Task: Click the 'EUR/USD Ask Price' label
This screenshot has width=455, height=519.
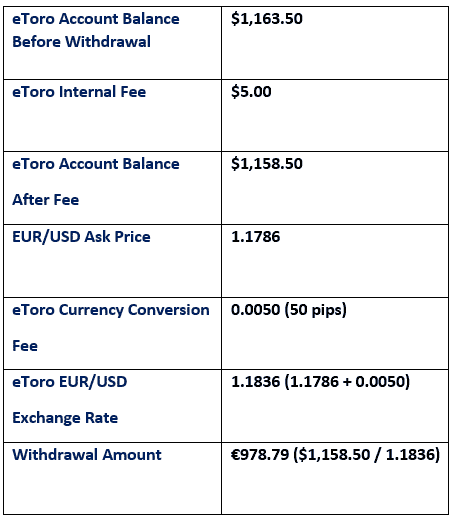Action: [81, 237]
